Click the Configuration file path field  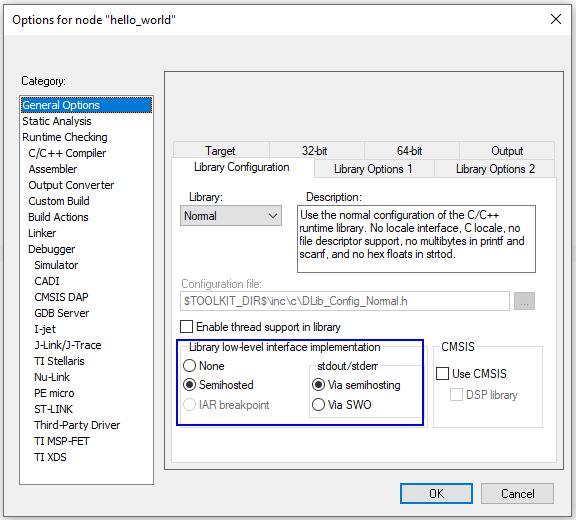(x=345, y=301)
